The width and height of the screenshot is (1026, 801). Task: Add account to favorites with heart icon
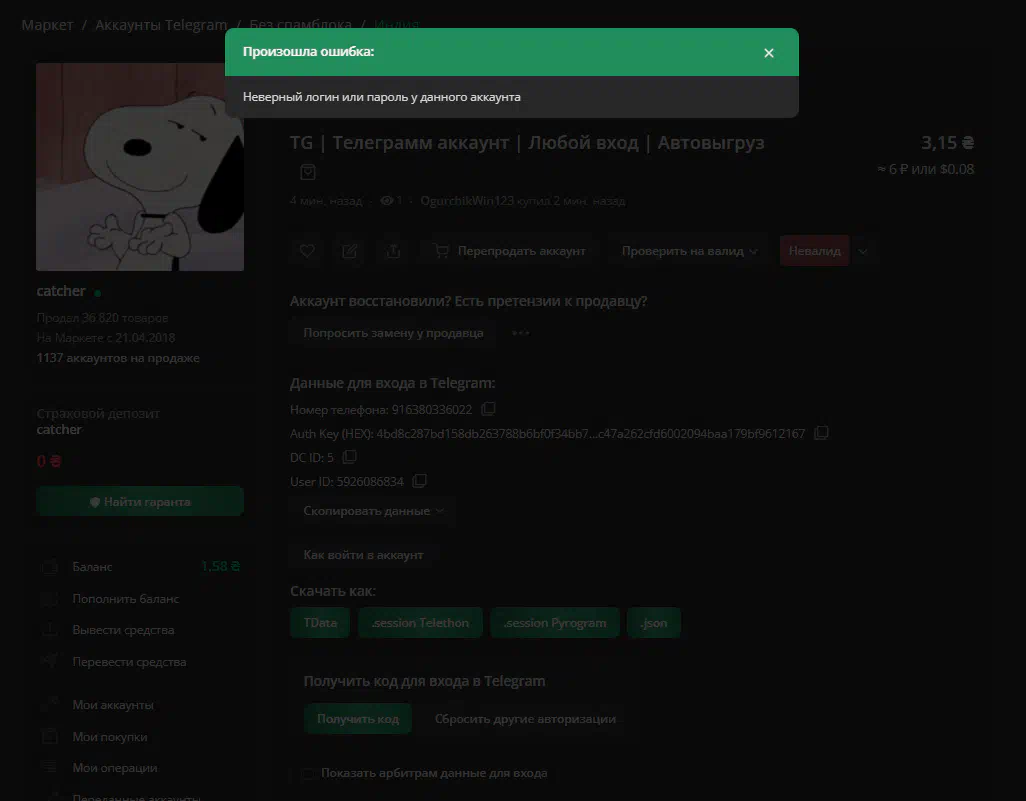tap(307, 251)
